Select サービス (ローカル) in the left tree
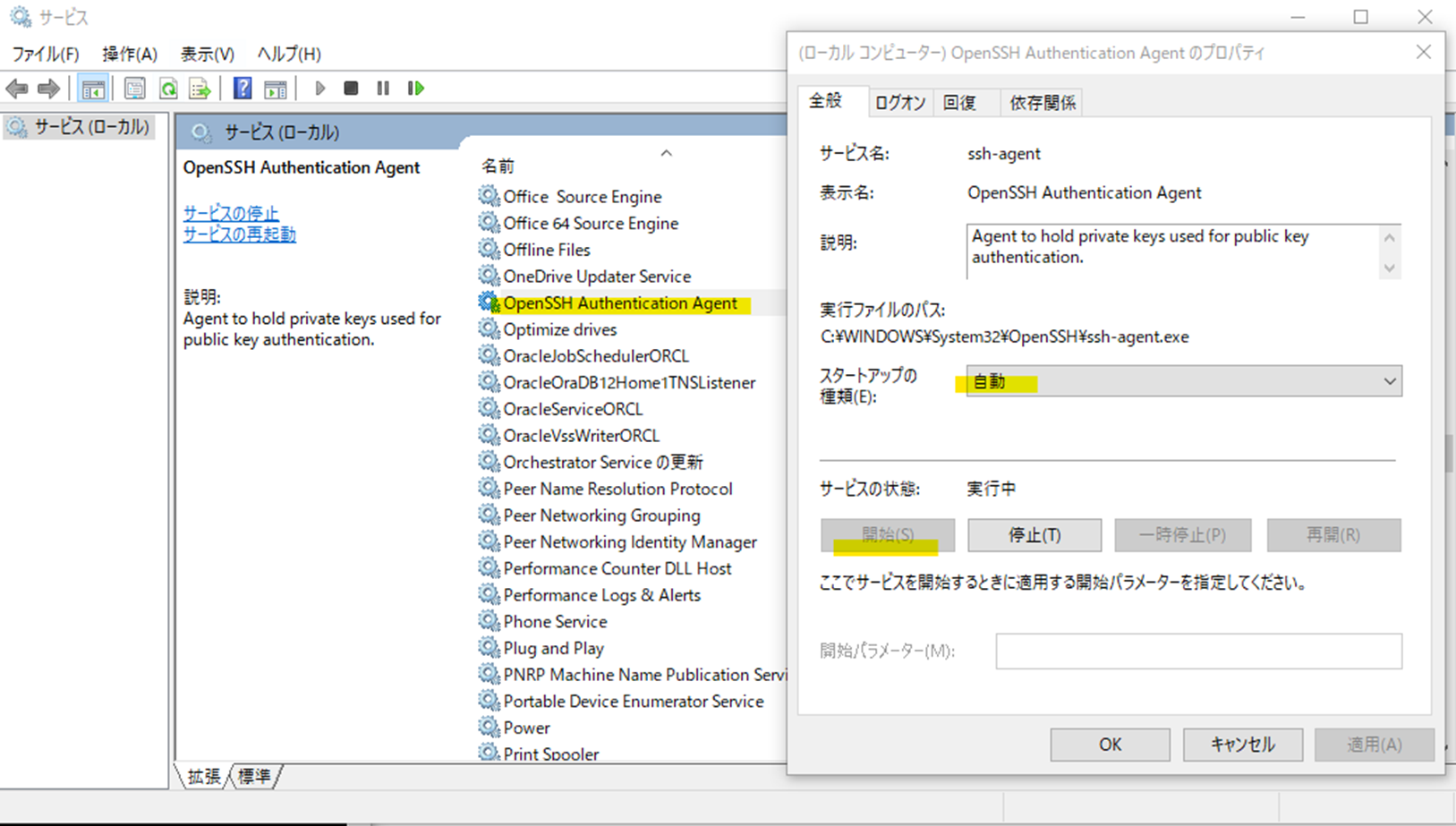The image size is (1456, 826). 90,127
